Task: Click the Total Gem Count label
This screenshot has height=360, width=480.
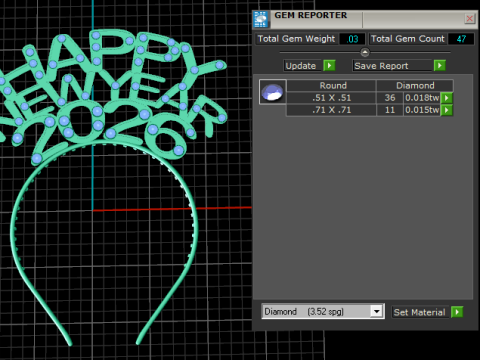Action: pyautogui.click(x=408, y=39)
